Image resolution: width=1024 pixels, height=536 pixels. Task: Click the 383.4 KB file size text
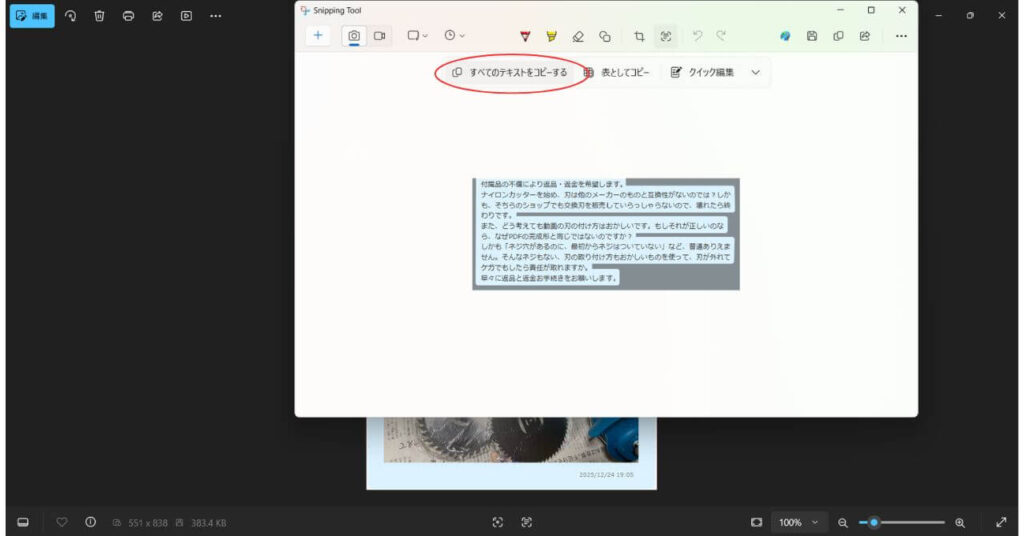(208, 523)
